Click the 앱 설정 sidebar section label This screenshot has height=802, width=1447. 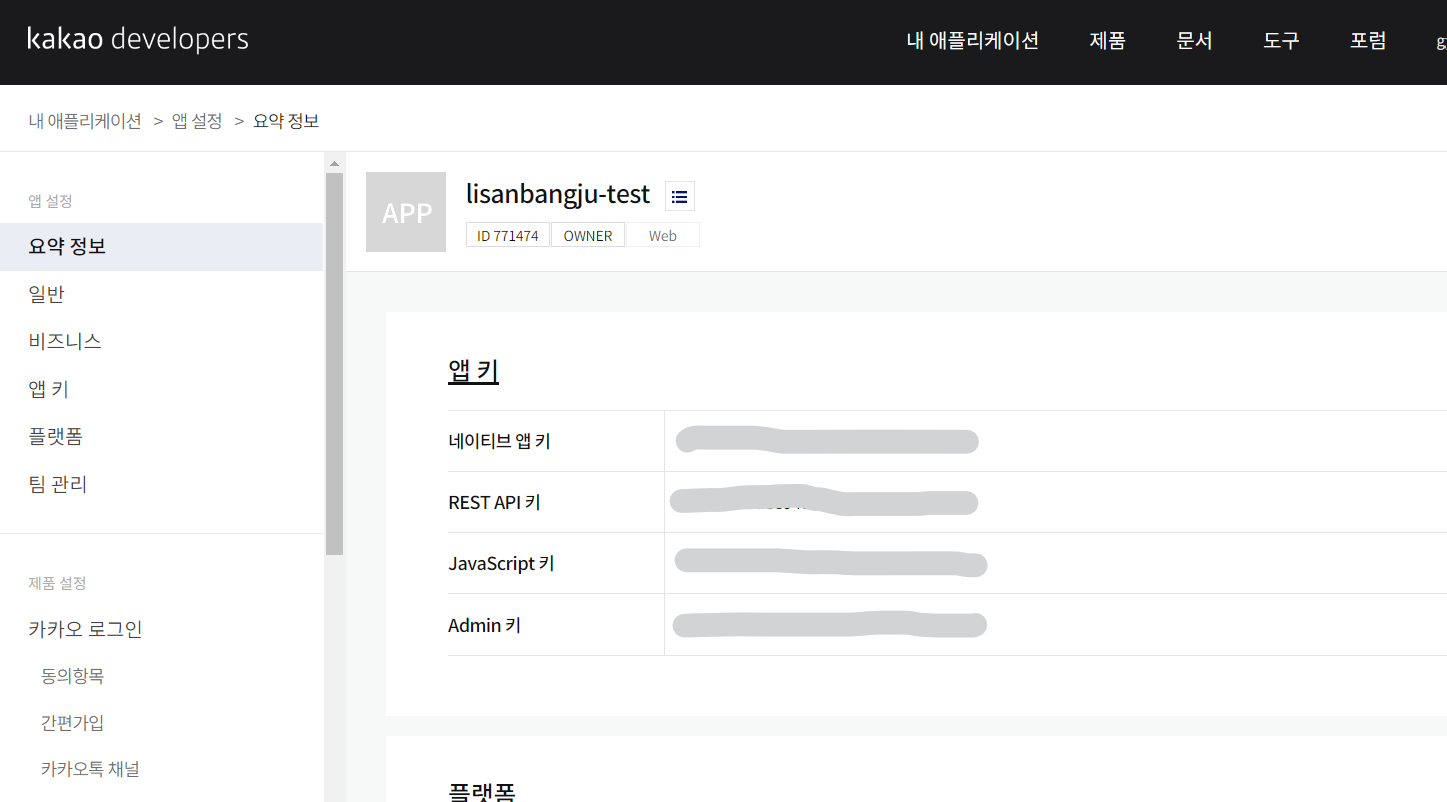tap(50, 201)
